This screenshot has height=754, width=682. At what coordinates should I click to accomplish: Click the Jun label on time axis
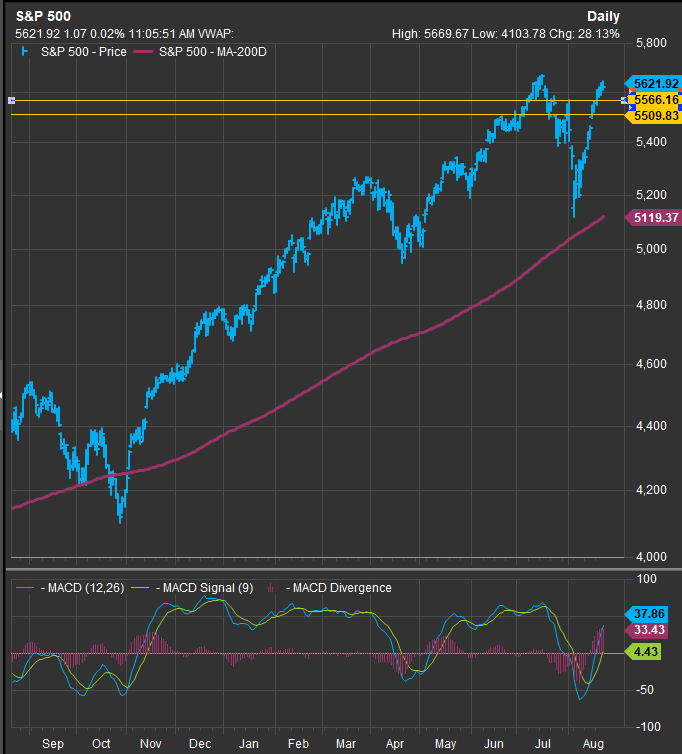tap(493, 744)
